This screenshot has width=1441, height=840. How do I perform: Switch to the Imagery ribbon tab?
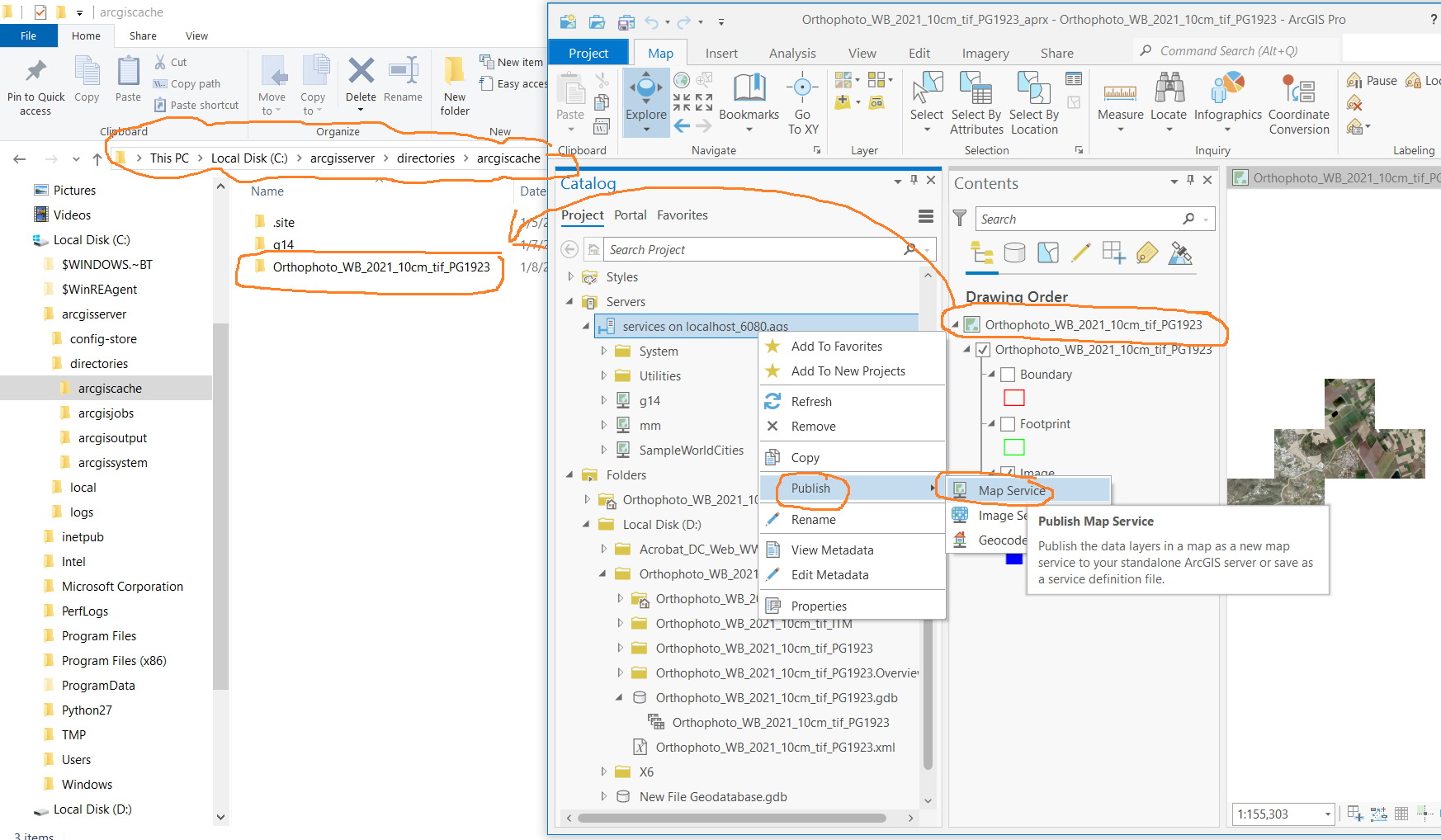click(x=985, y=52)
